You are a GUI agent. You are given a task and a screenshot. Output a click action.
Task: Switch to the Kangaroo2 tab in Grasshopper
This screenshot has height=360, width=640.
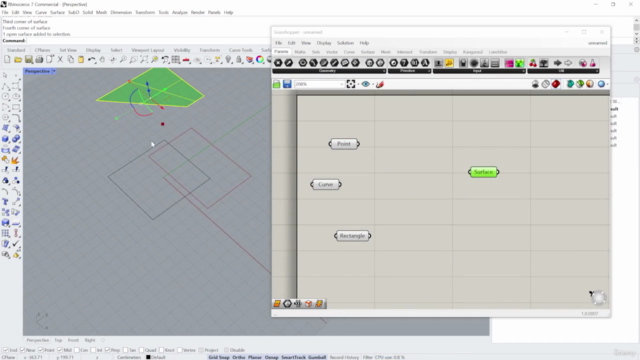[473, 52]
